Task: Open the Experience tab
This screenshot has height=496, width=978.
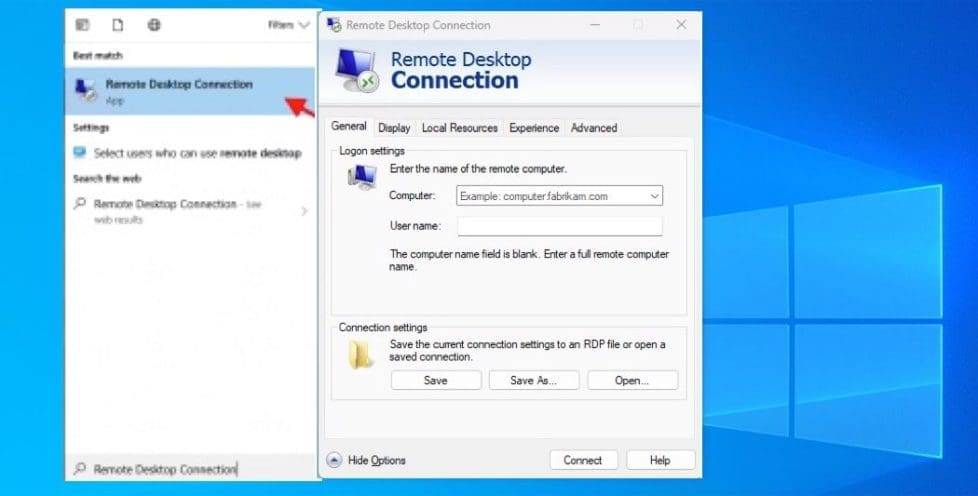Action: tap(534, 128)
